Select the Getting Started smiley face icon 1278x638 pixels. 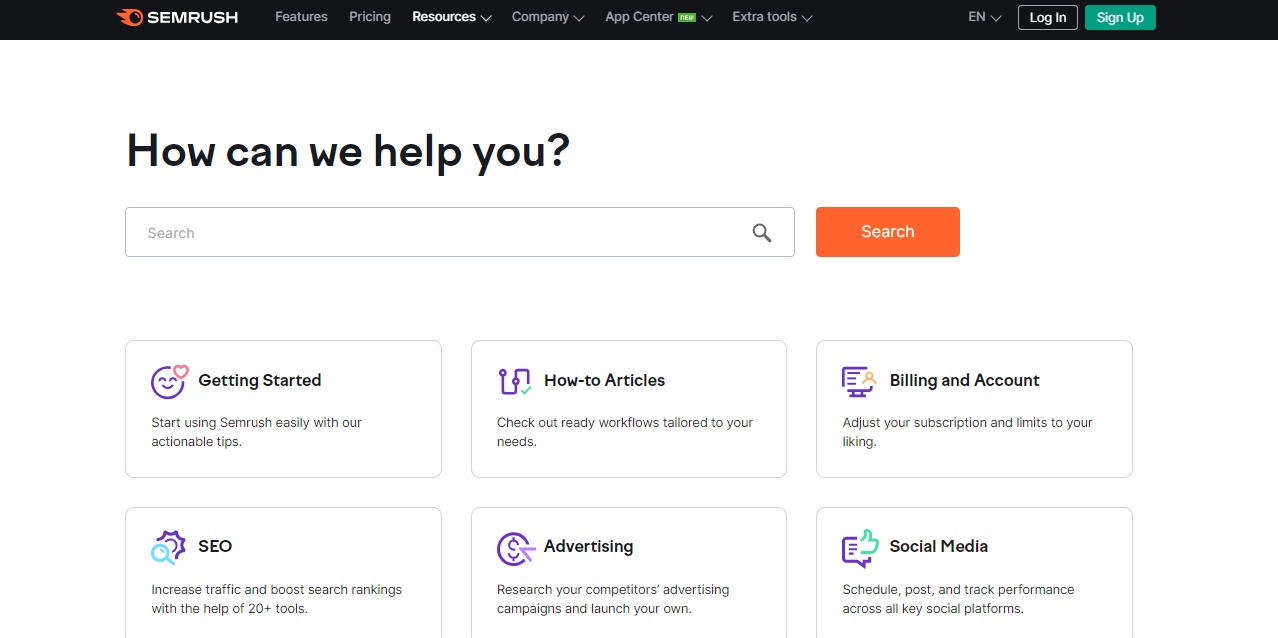point(169,381)
